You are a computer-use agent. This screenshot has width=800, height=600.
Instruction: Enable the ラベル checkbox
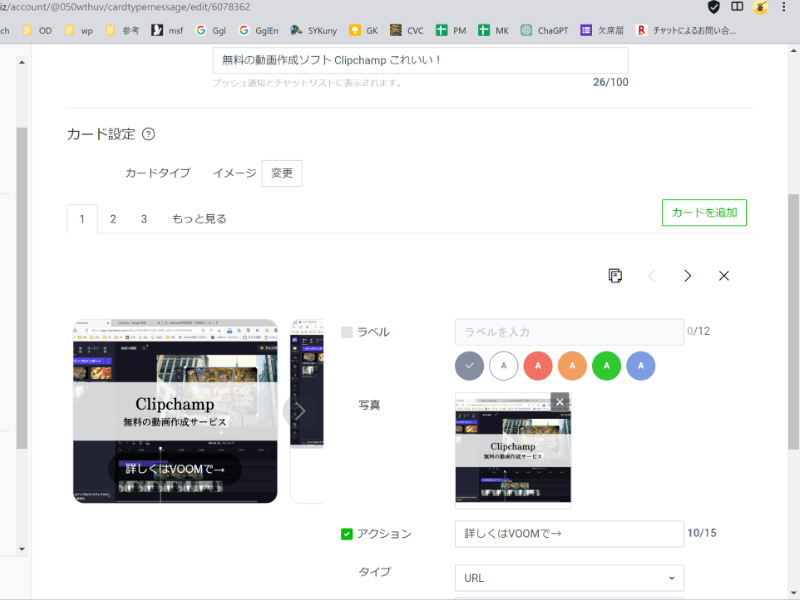347,332
